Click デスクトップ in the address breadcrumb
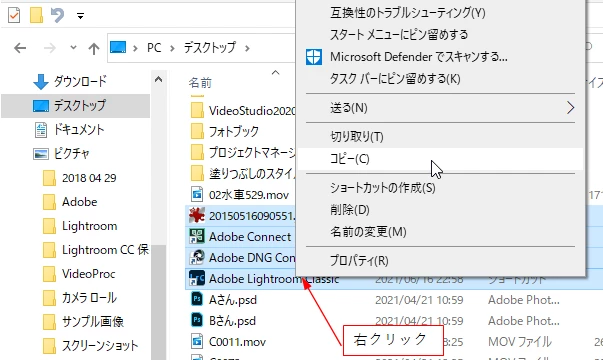This screenshot has width=603, height=360. tap(210, 48)
